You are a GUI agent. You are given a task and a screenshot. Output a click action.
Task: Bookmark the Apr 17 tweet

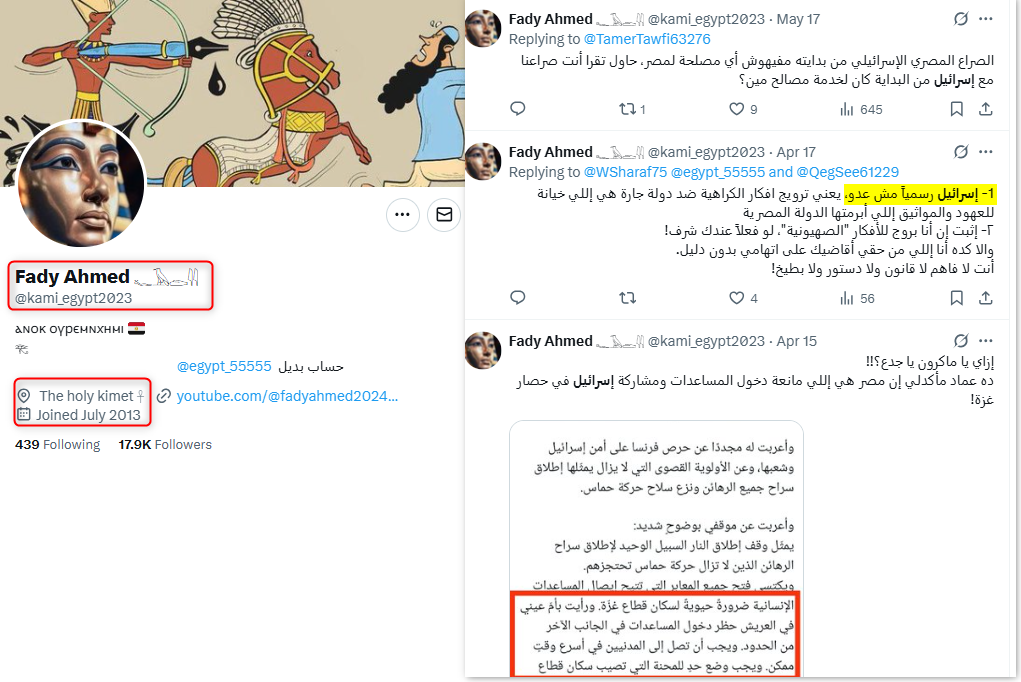point(957,298)
